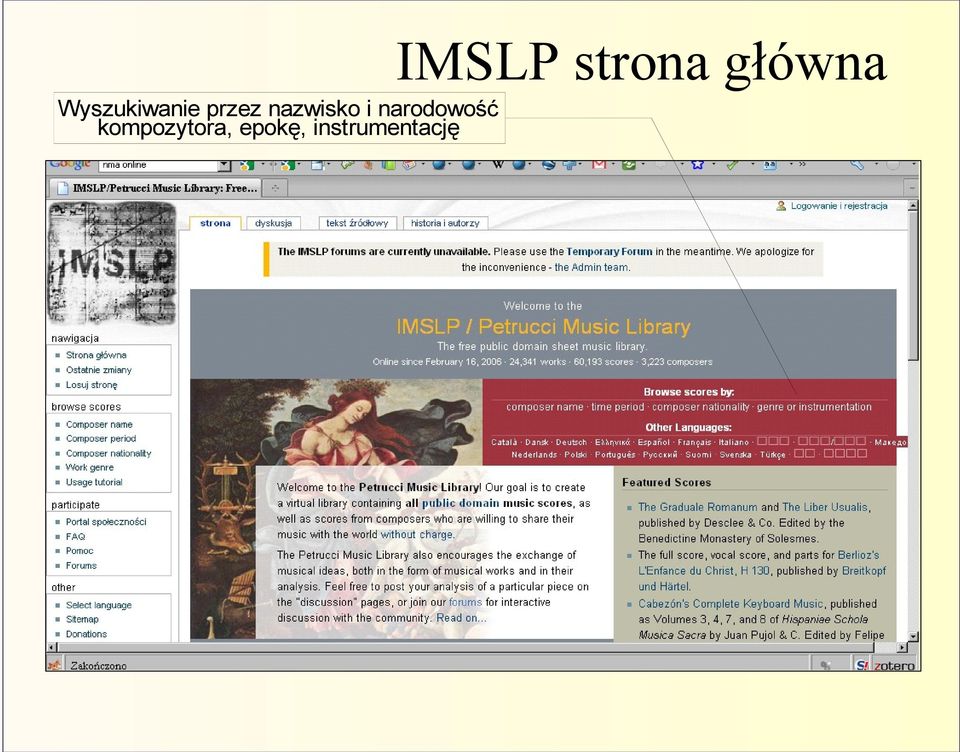Switch language to Deutsch

(571, 442)
